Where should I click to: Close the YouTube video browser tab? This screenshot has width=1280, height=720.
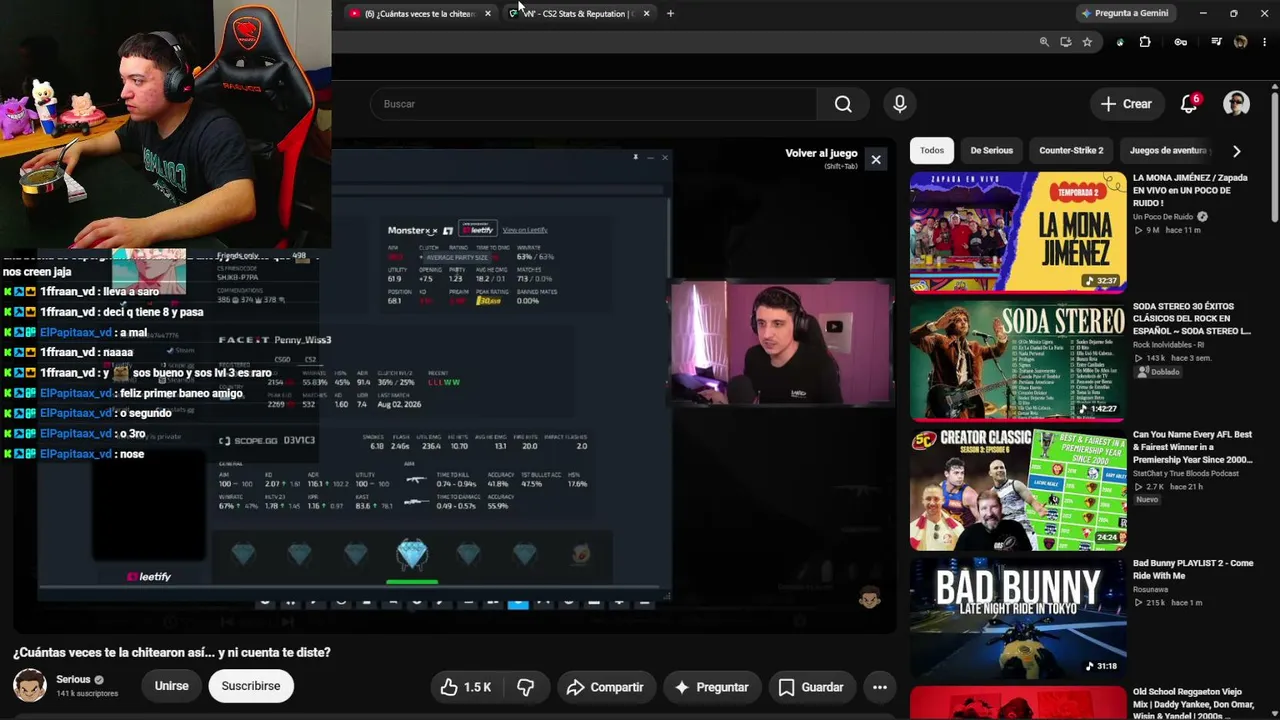pyautogui.click(x=488, y=13)
